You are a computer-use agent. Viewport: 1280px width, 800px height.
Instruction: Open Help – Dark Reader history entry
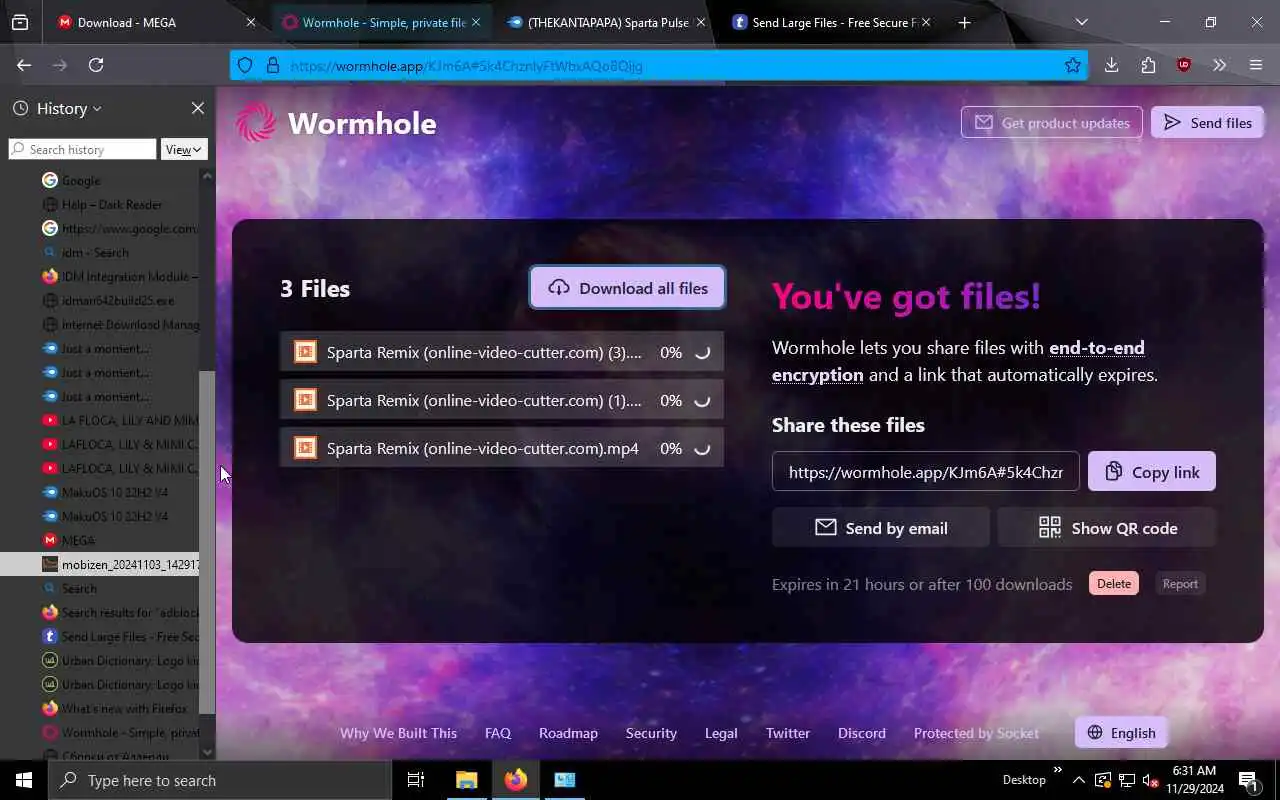[x=100, y=204]
